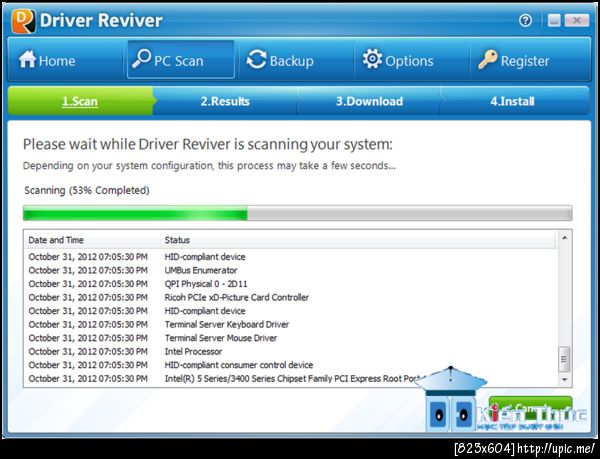Select the Intel(R) 5 Series/3400 Chipset row
The image size is (600, 459).
pyautogui.click(x=291, y=378)
